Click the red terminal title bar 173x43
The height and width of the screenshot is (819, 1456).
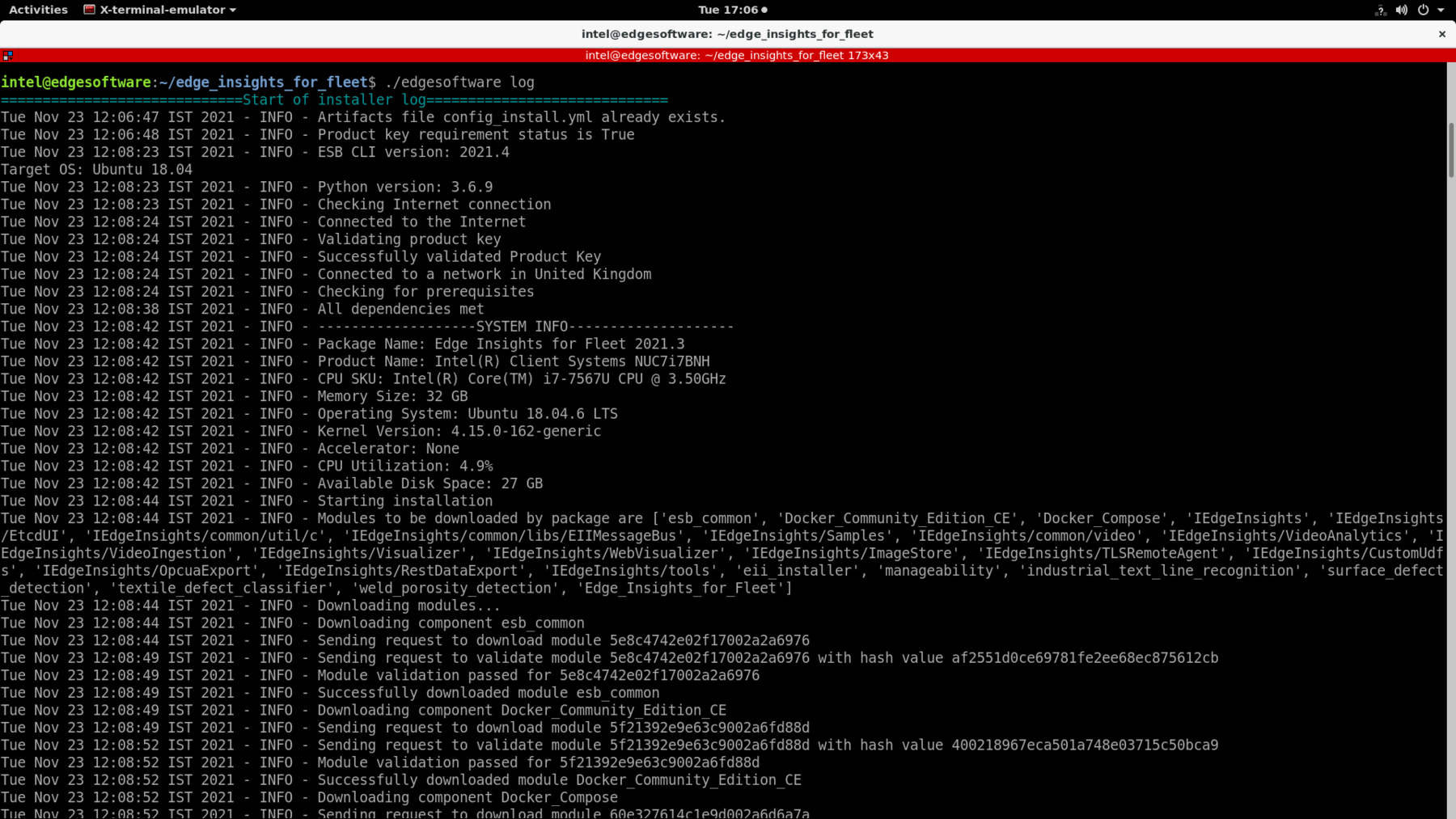pos(737,55)
